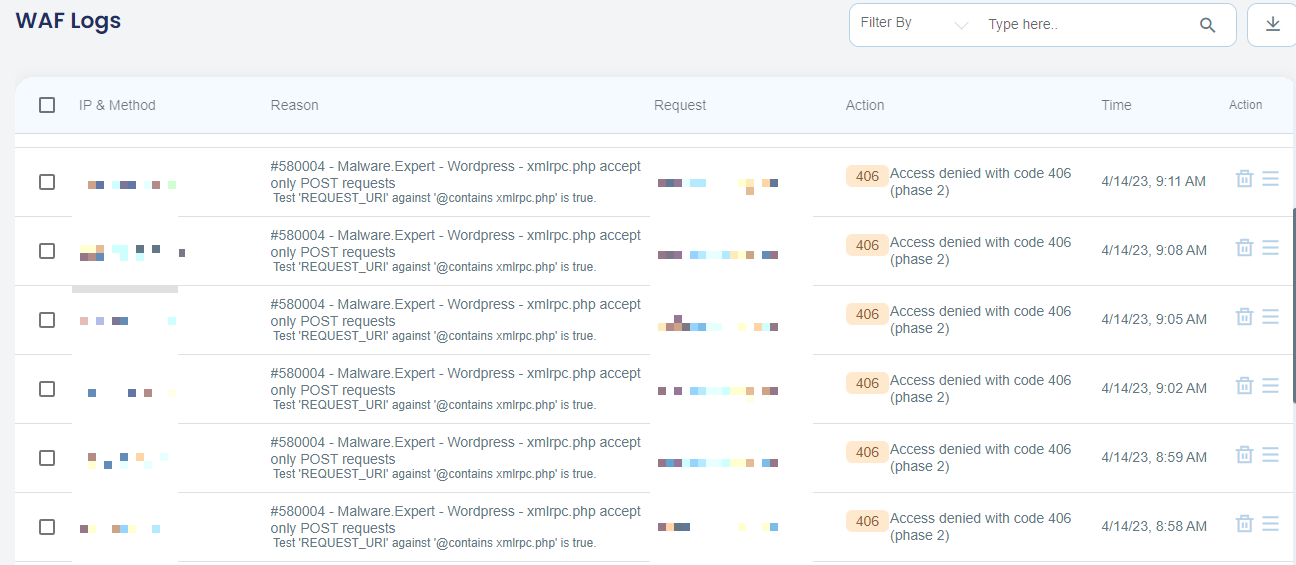The image size is (1296, 565).
Task: Click the 406 badge in 9:02 AM row
Action: 867,383
